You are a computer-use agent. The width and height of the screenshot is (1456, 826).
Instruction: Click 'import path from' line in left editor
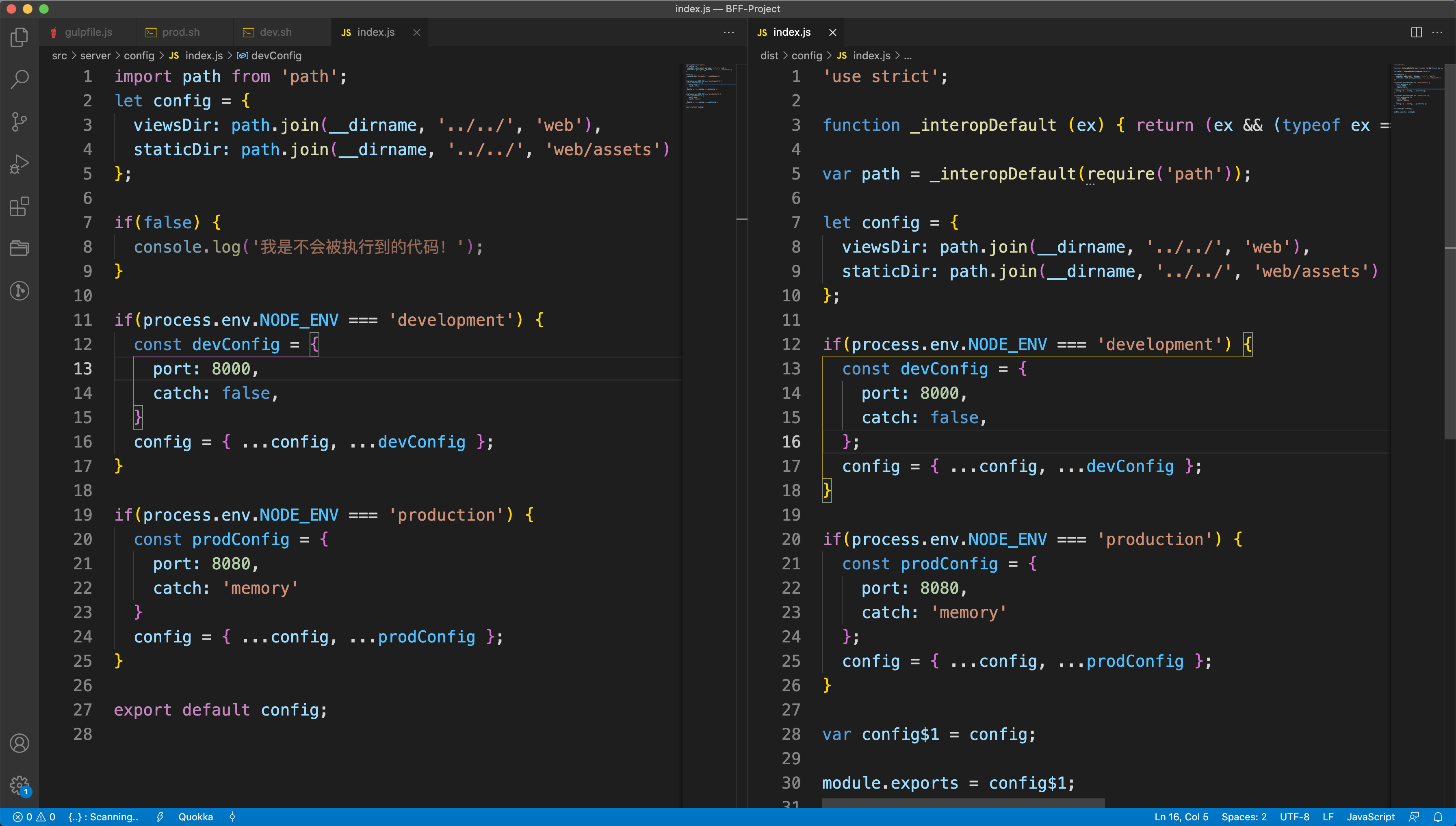(230, 77)
